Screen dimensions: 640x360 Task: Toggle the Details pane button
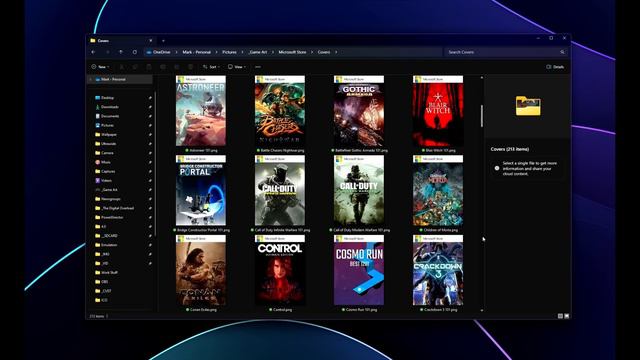(555, 67)
